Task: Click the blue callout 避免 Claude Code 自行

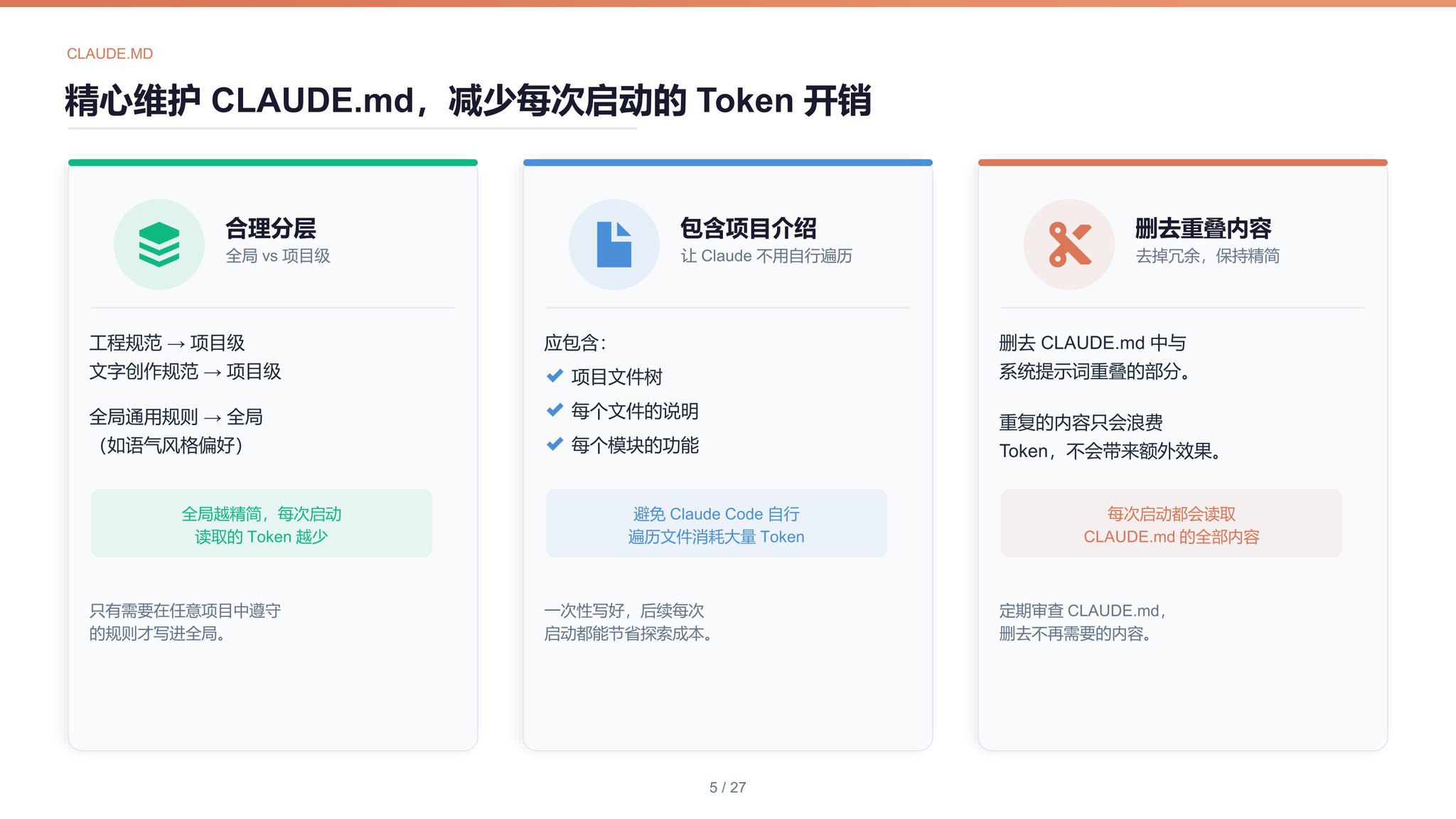Action: 717,523
